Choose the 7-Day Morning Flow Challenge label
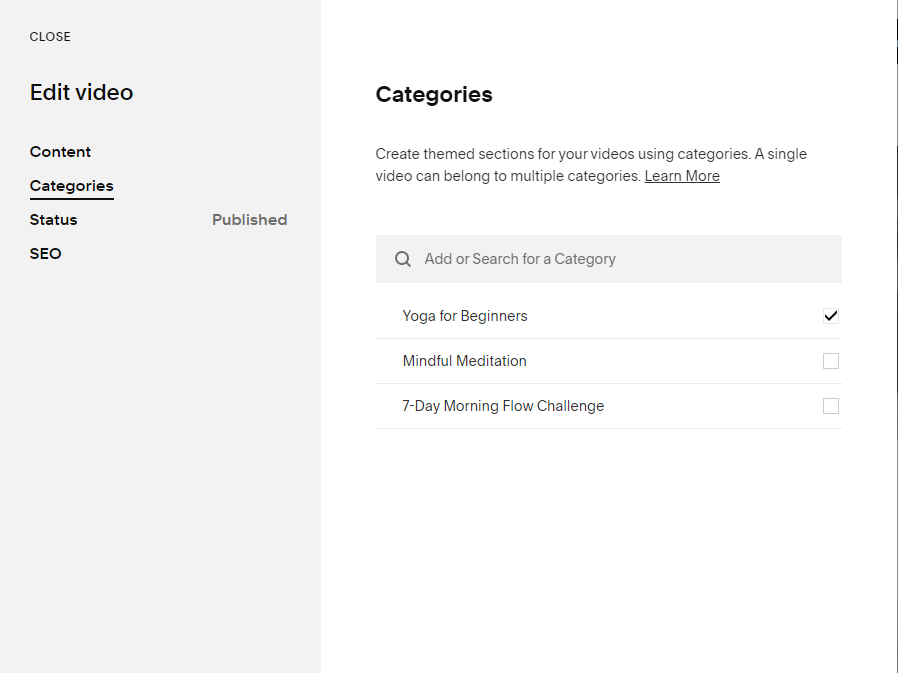Image resolution: width=898 pixels, height=673 pixels. coord(503,406)
